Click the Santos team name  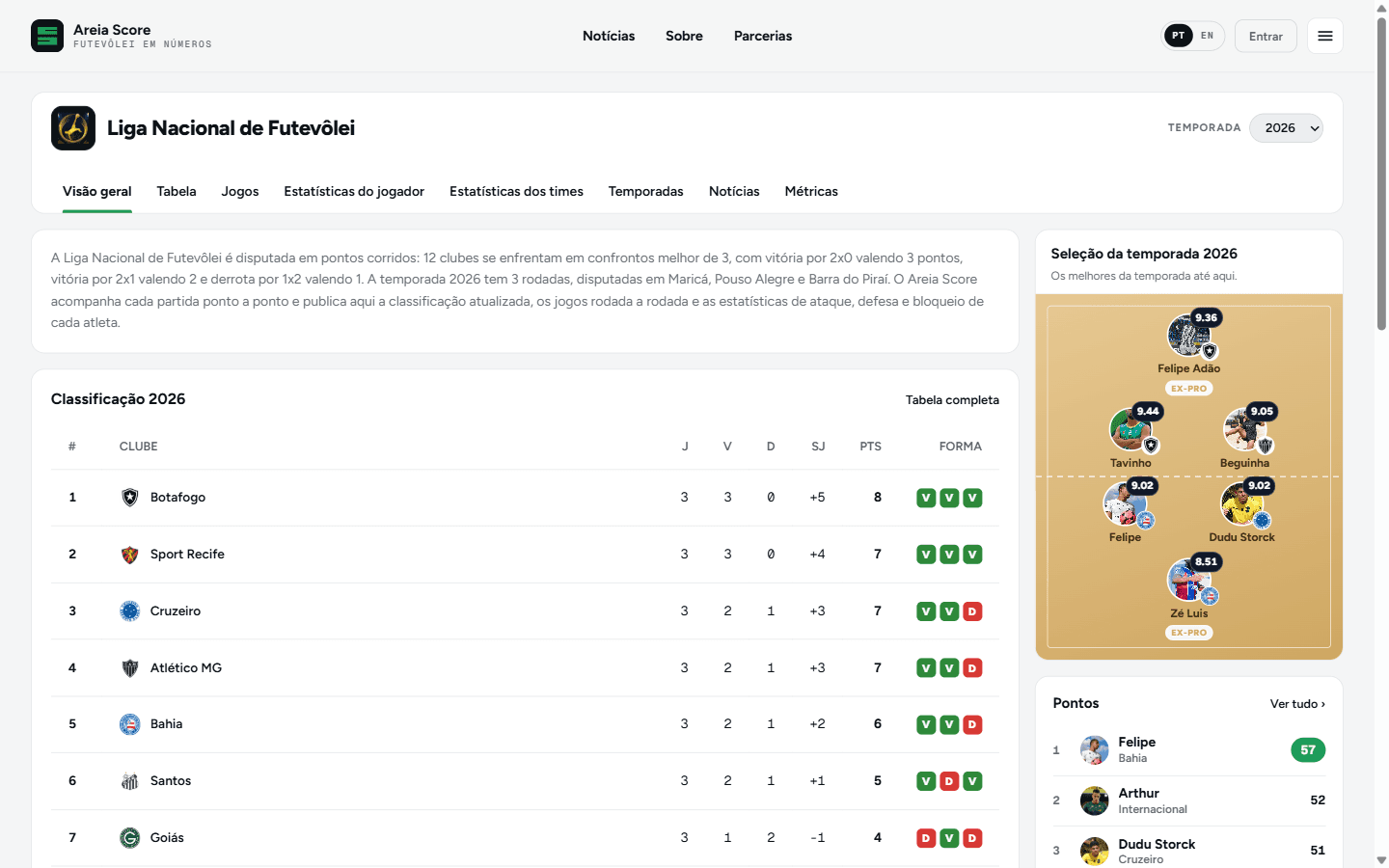coord(171,781)
